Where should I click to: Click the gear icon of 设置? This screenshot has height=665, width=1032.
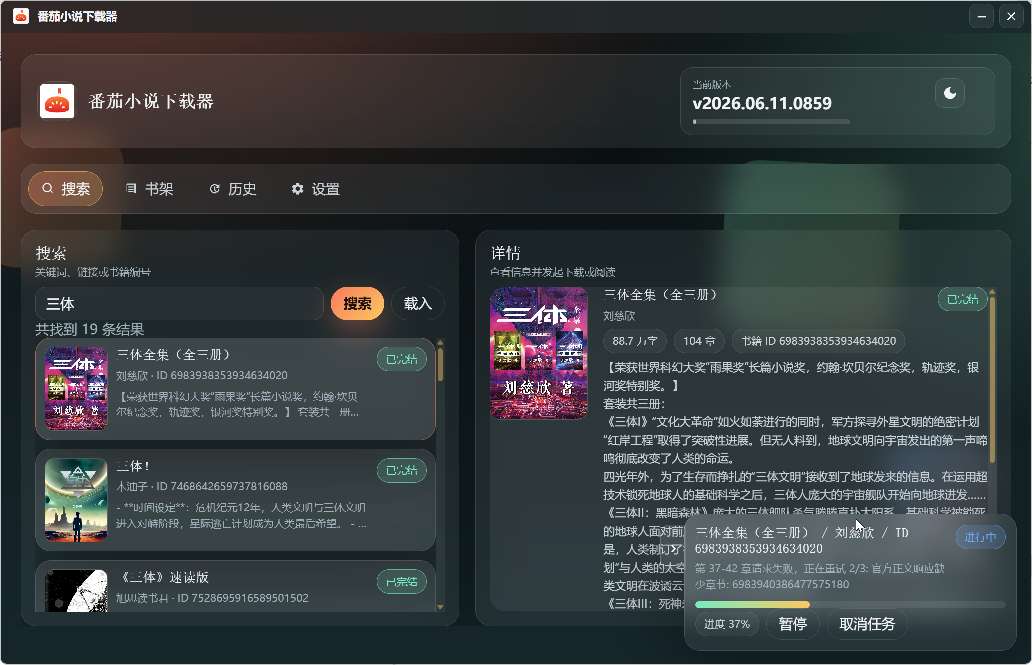coord(297,189)
